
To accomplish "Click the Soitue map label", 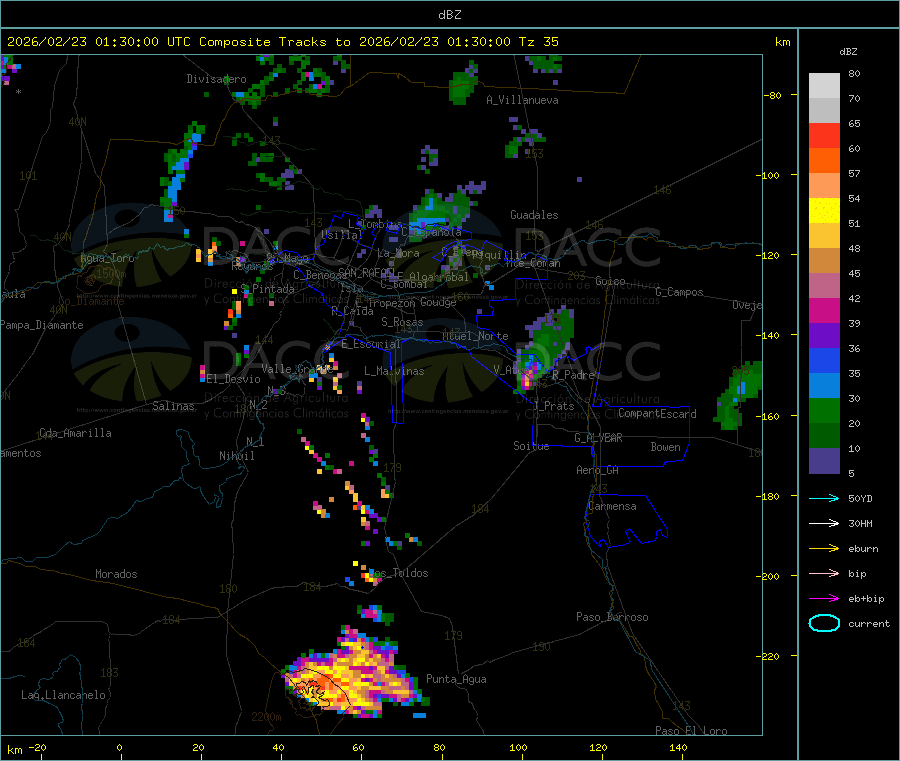I will click(x=531, y=446).
